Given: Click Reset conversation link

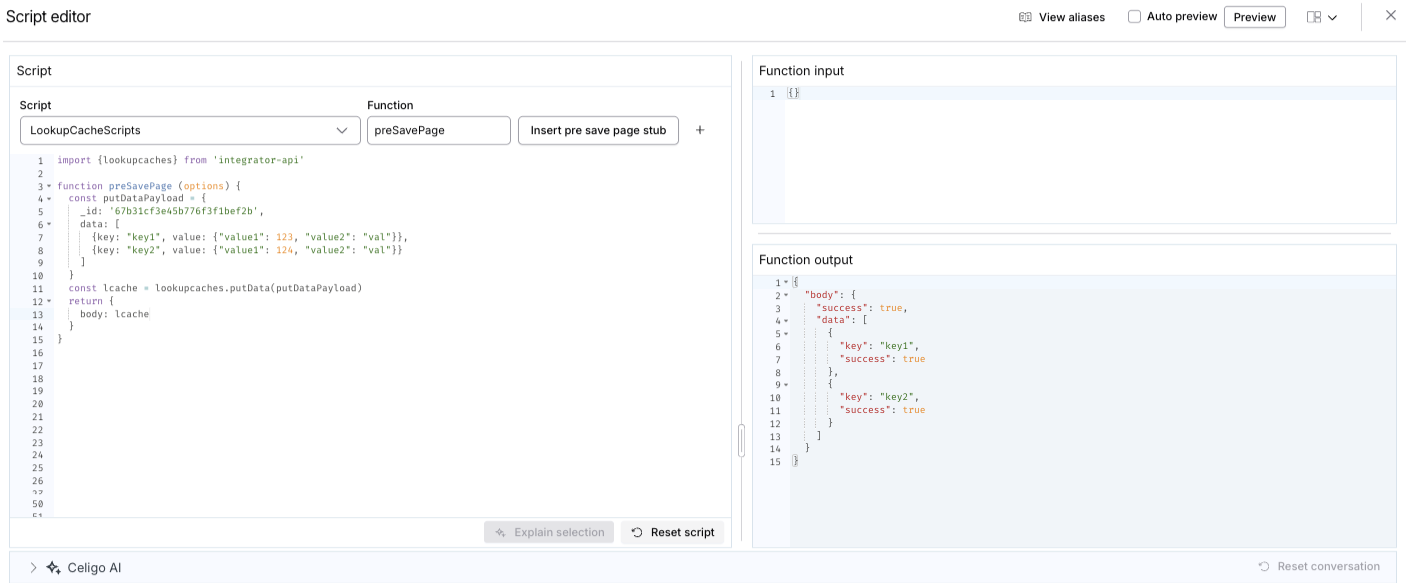Looking at the screenshot, I should point(1319,566).
